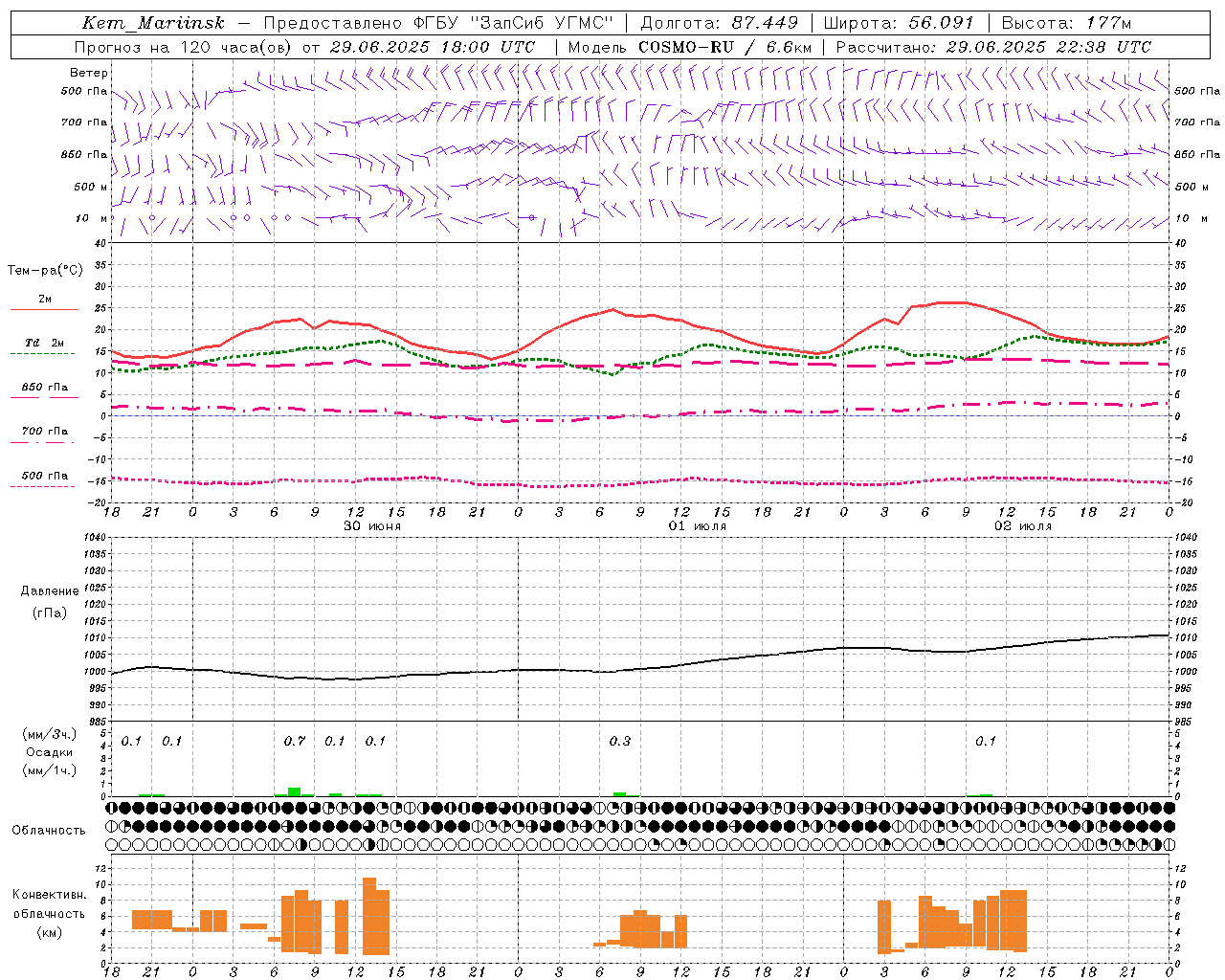Click the 700 гПа temperature legend entry
The width and height of the screenshot is (1225, 980).
[45, 432]
